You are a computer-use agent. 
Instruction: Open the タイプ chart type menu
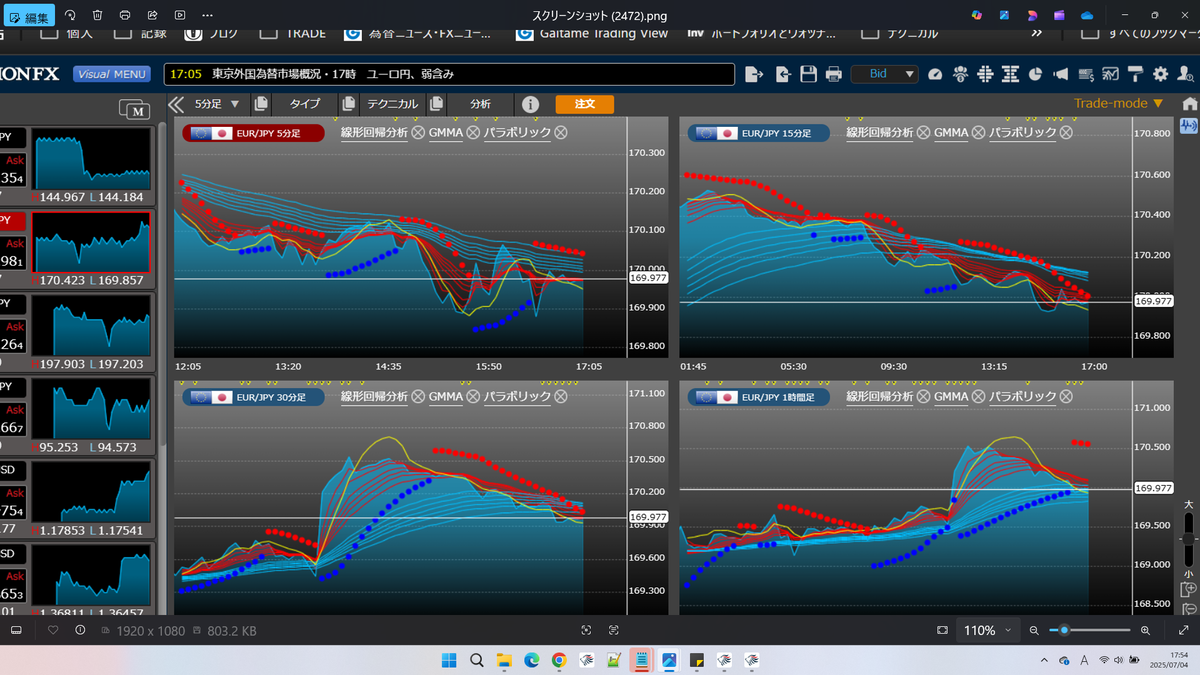pos(305,104)
